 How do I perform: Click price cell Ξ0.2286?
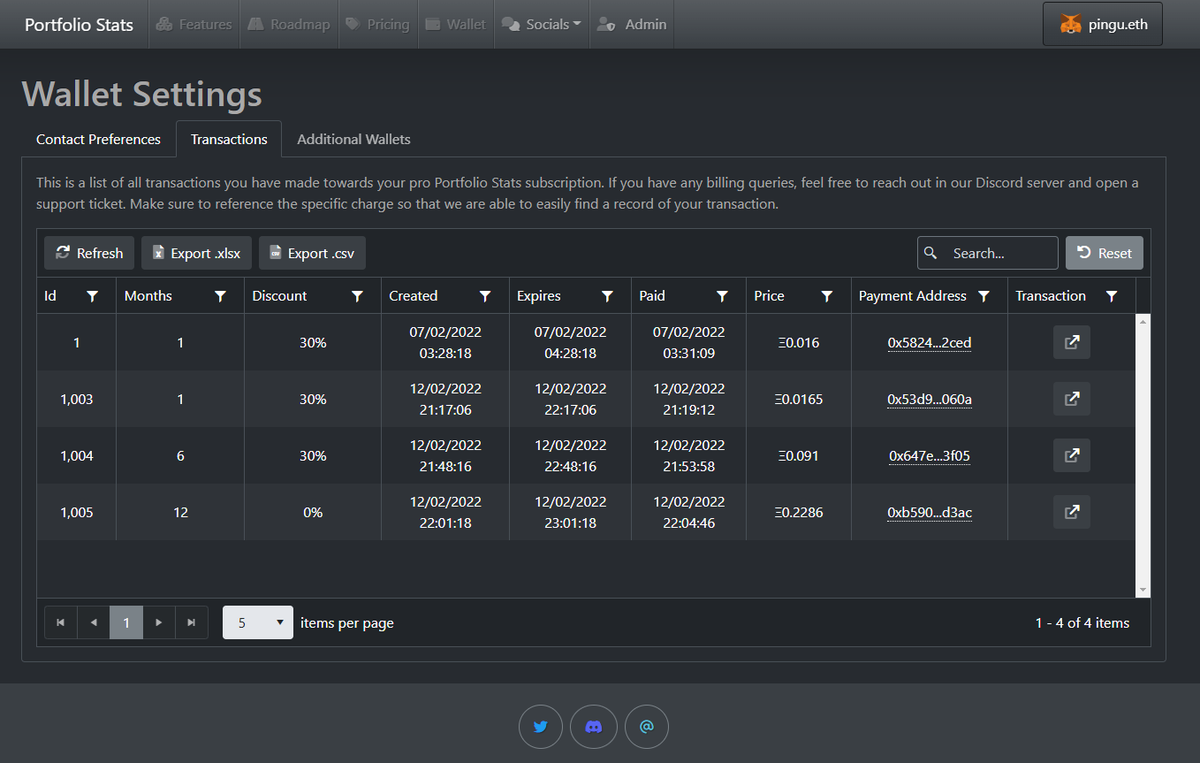798,512
